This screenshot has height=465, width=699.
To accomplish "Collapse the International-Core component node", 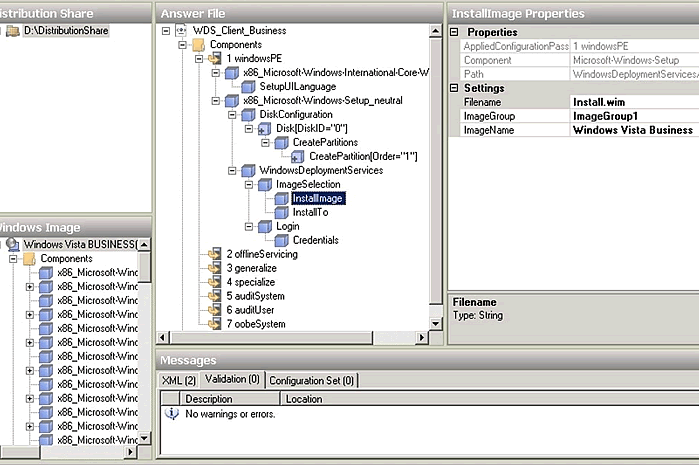I will (215, 73).
